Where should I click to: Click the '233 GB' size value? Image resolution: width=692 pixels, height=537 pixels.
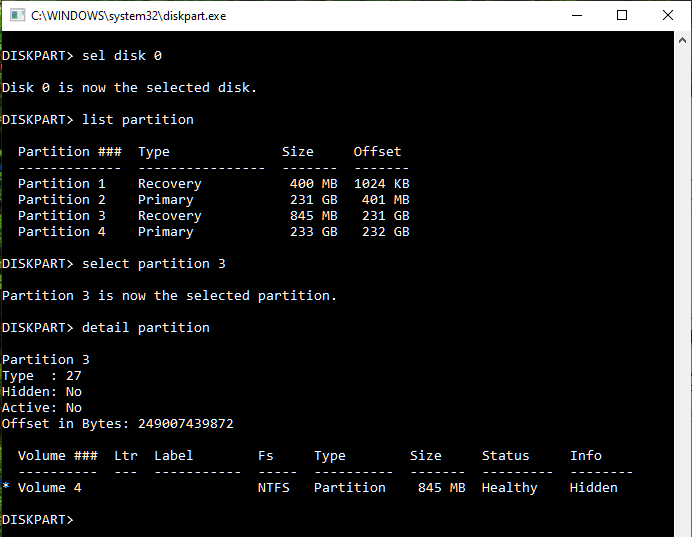tap(314, 232)
